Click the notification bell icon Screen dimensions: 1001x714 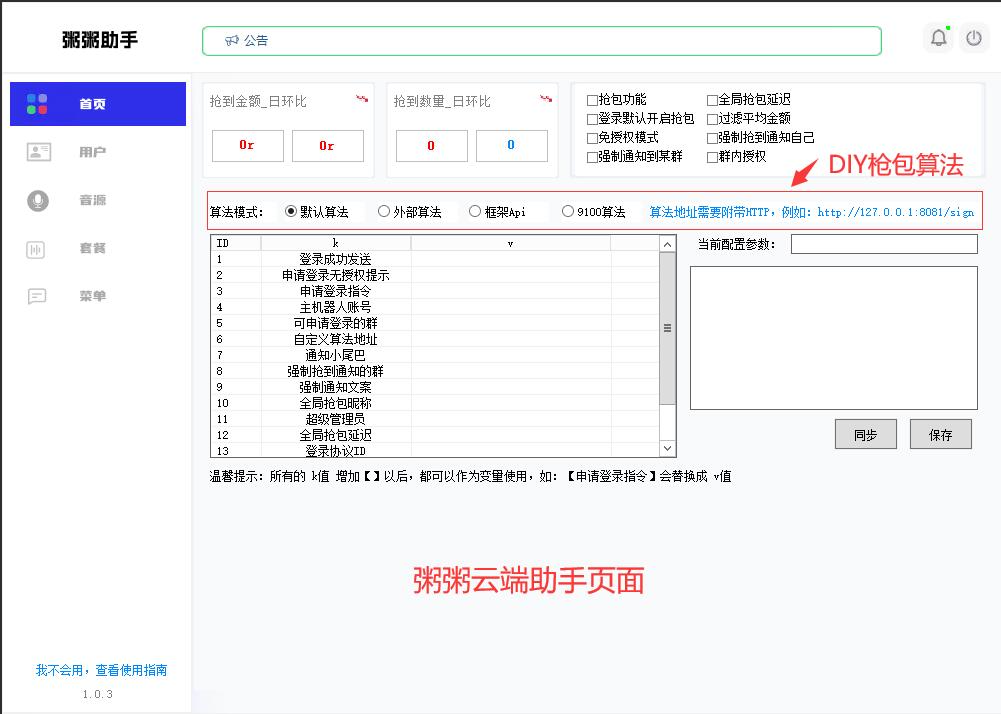(938, 39)
